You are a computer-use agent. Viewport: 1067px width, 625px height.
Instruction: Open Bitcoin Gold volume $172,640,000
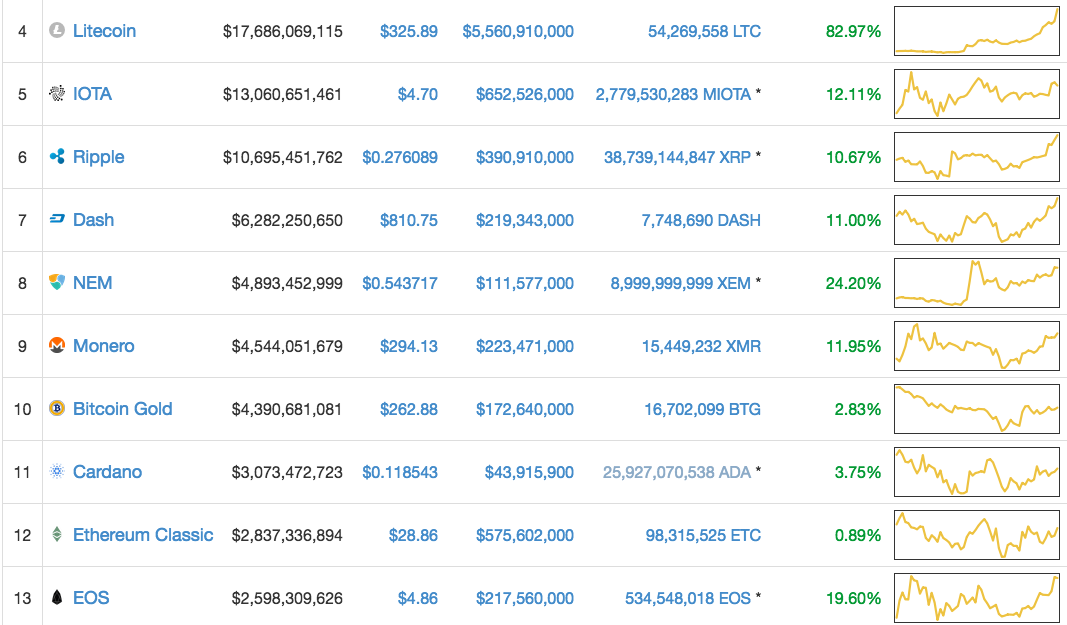[x=525, y=409]
